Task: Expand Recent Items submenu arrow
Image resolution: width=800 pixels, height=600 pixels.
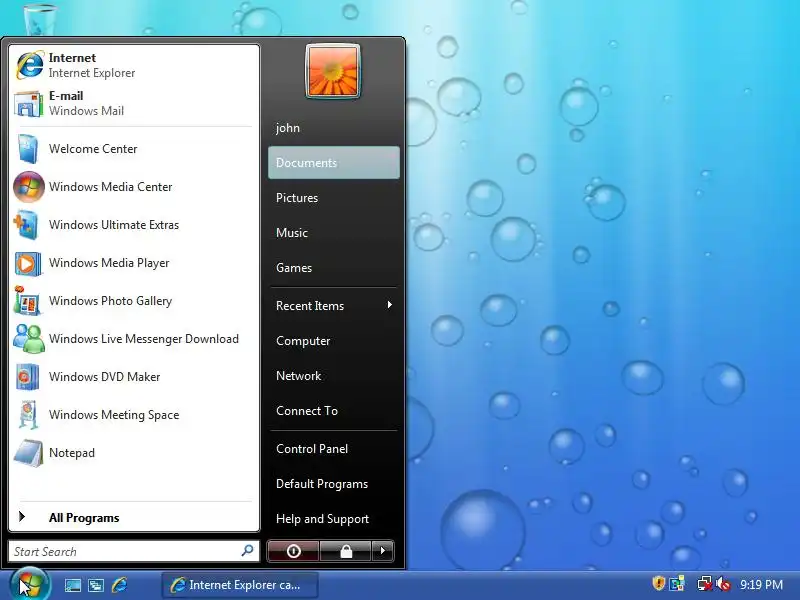Action: (390, 305)
